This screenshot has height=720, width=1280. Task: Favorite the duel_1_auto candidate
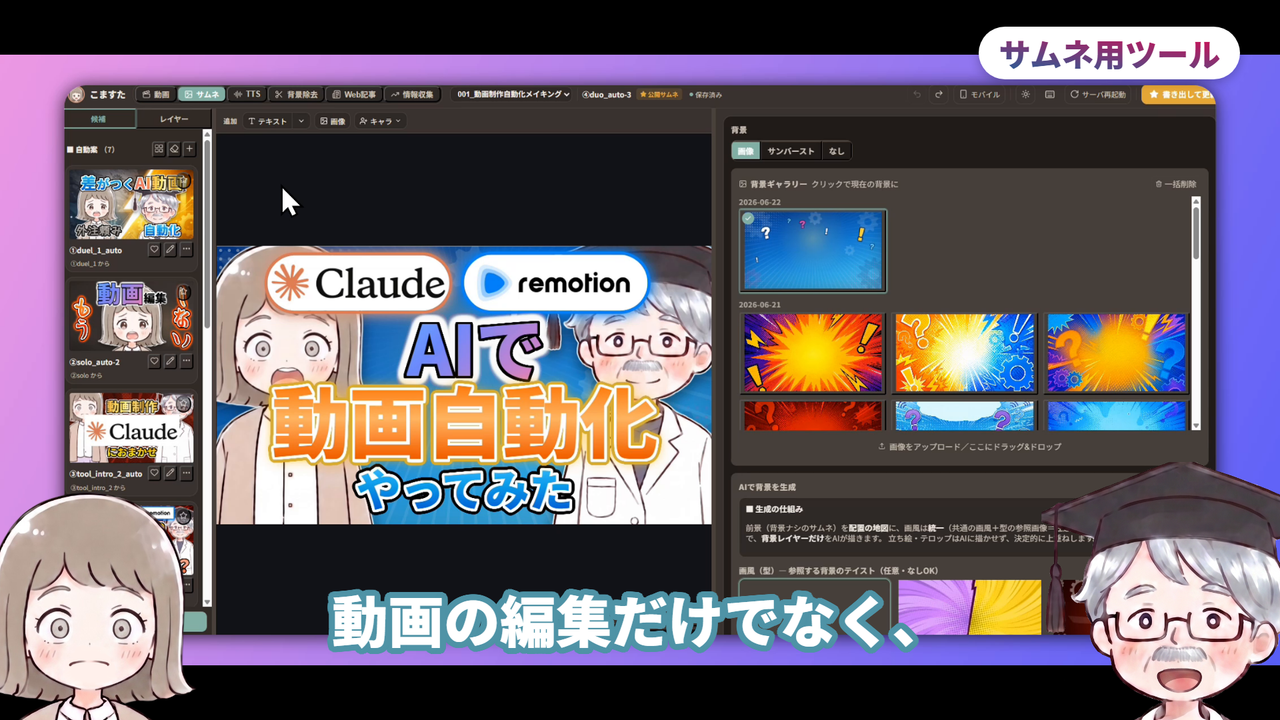(155, 250)
